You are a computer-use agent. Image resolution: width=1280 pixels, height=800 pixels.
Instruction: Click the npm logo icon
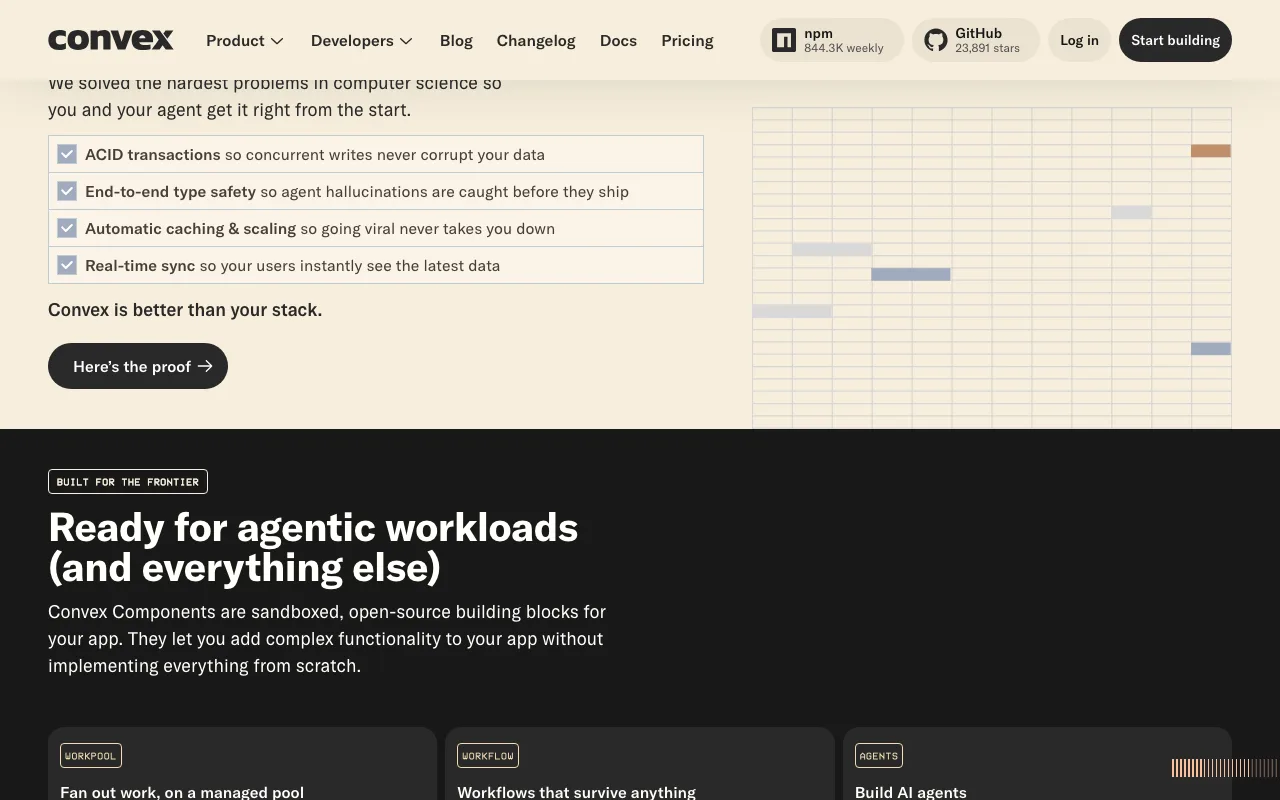[784, 40]
